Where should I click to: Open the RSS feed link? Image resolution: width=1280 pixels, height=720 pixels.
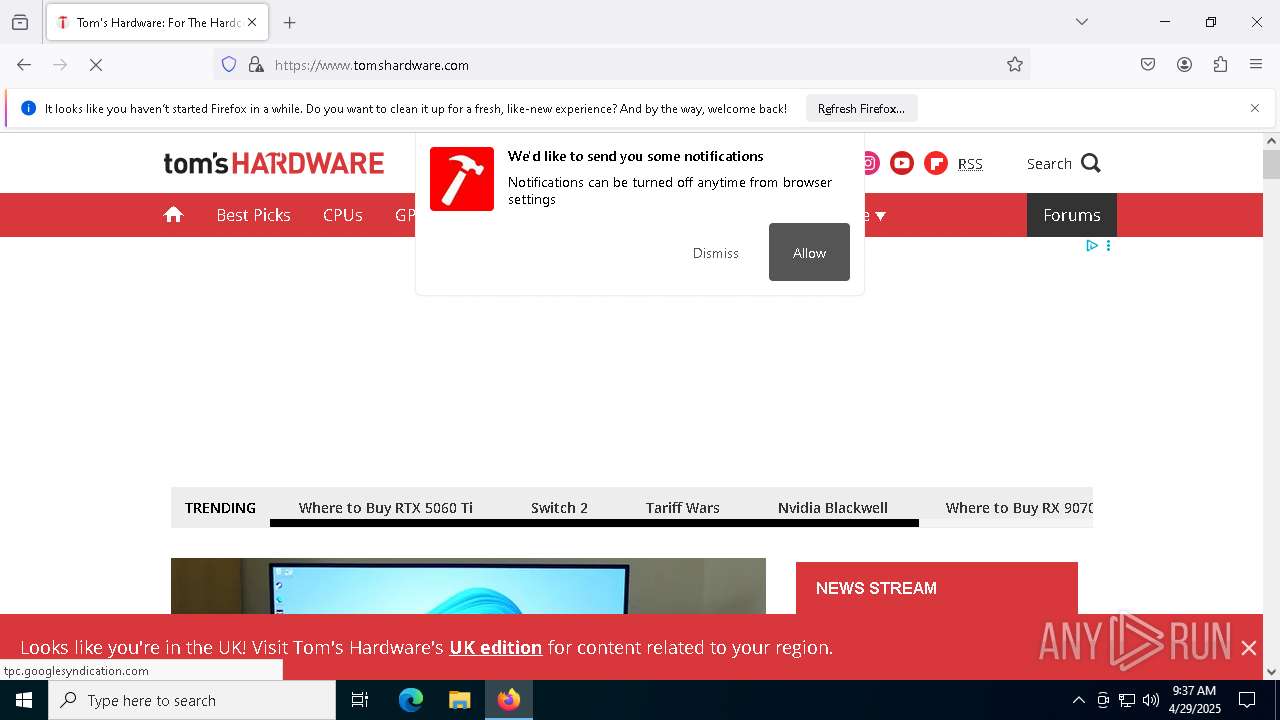[970, 164]
